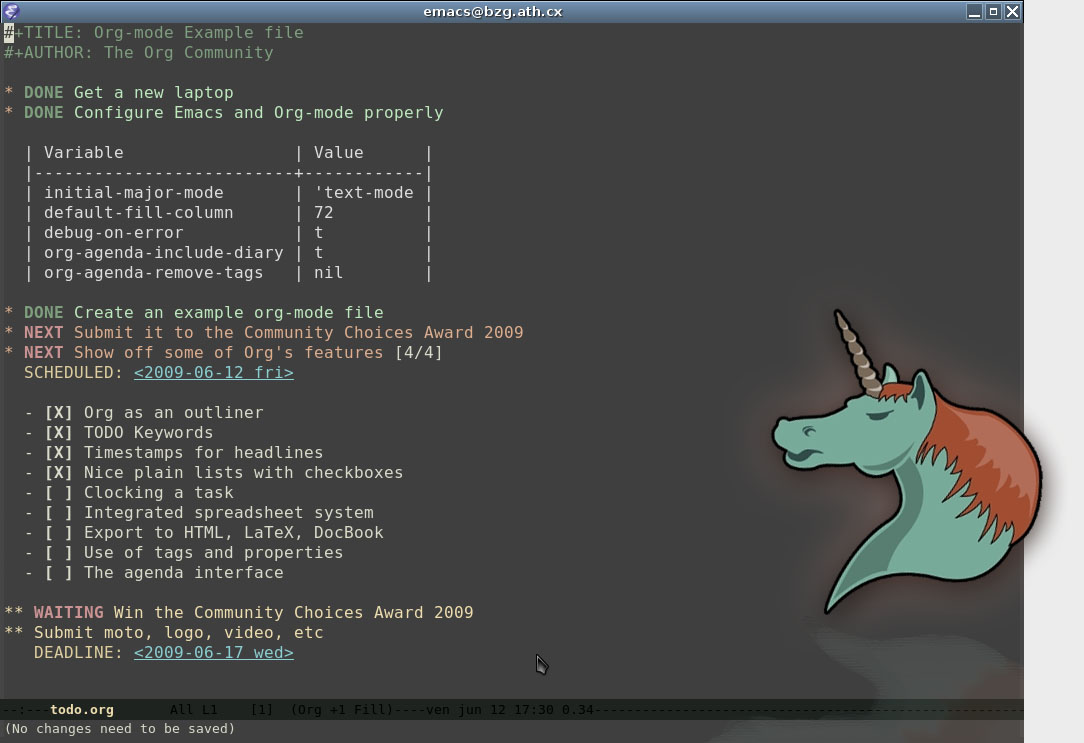Click the 'debug-on-error' table cell
1084x743 pixels.
[113, 233]
